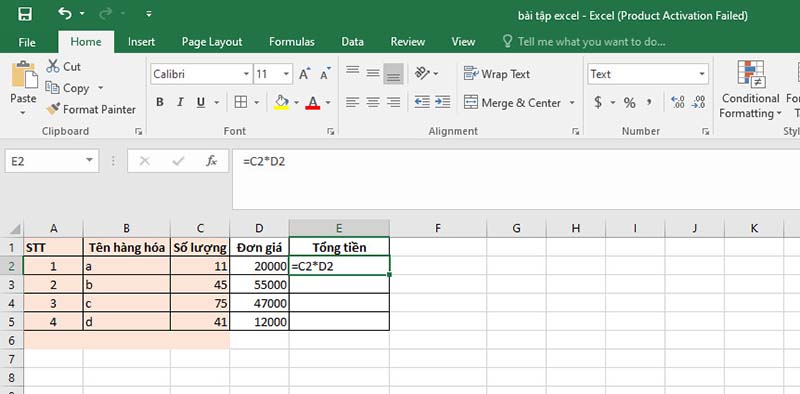This screenshot has height=394, width=800.
Task: Click the Copy button
Action: pyautogui.click(x=68, y=88)
